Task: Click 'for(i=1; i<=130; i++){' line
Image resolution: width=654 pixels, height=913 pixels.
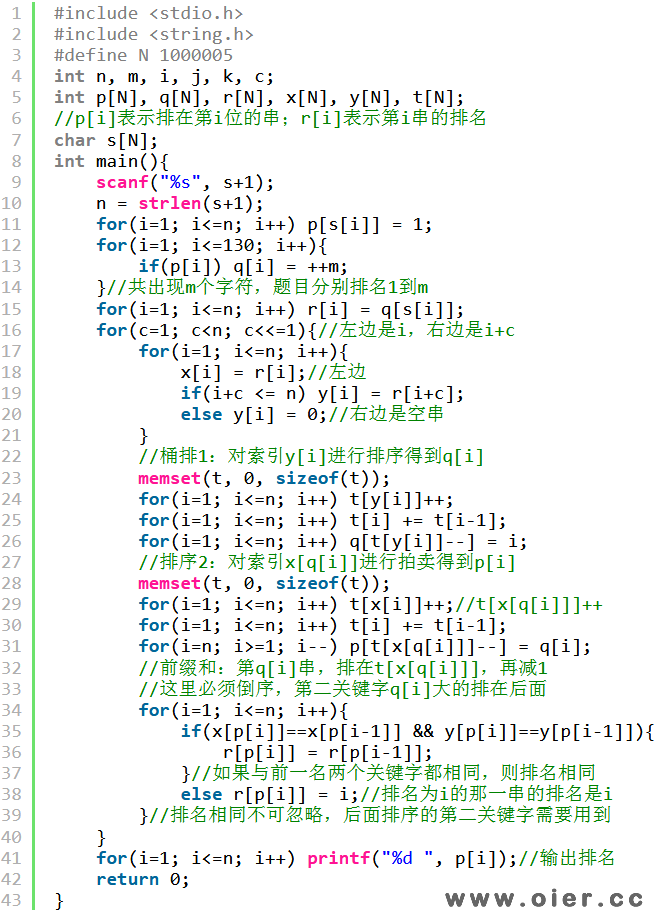Action: tap(211, 245)
